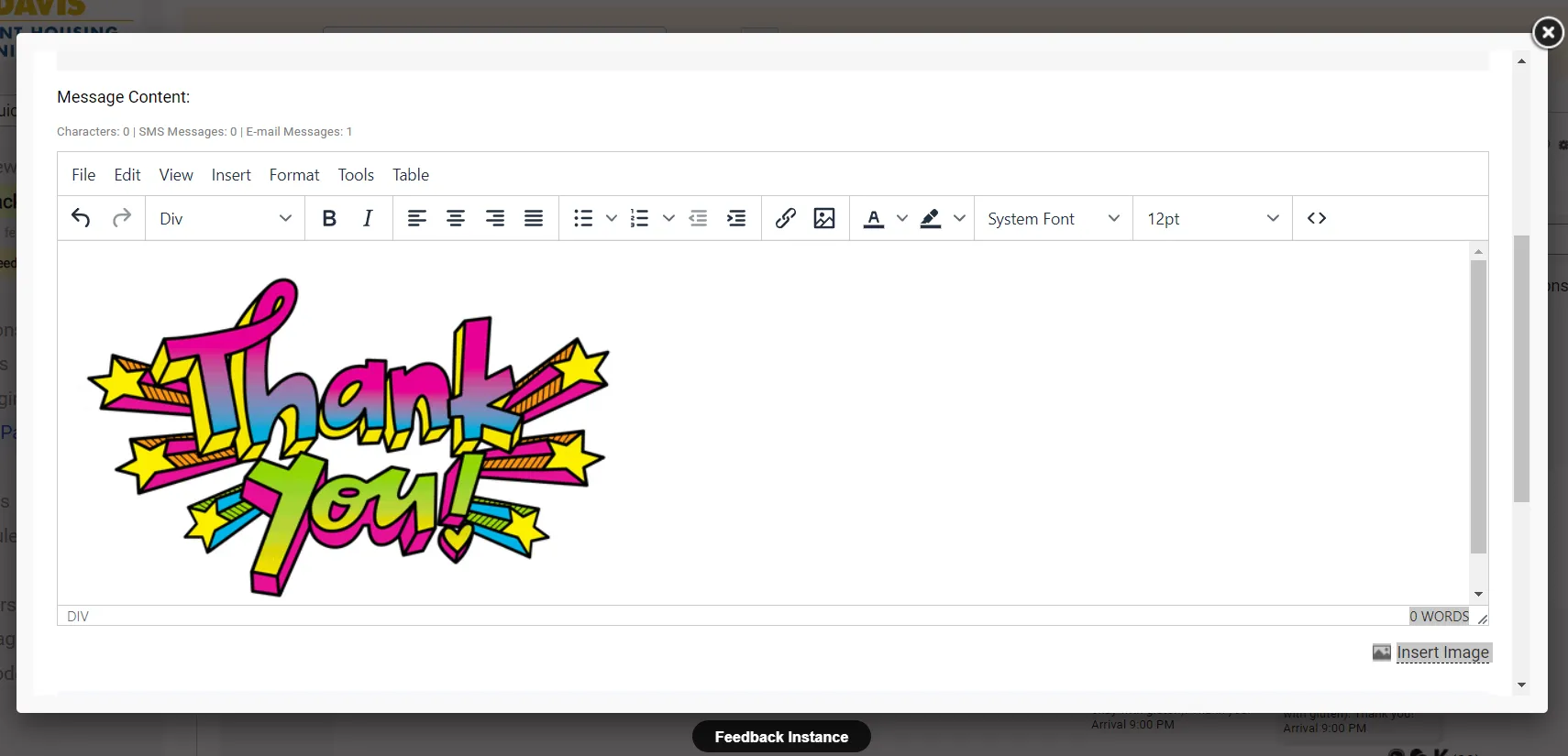Insert a bullet list
The height and width of the screenshot is (756, 1568).
point(583,218)
